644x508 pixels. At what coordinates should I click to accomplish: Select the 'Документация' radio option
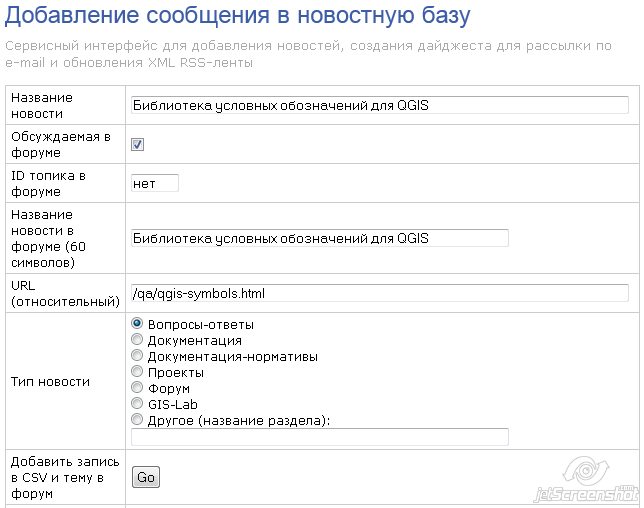137,339
